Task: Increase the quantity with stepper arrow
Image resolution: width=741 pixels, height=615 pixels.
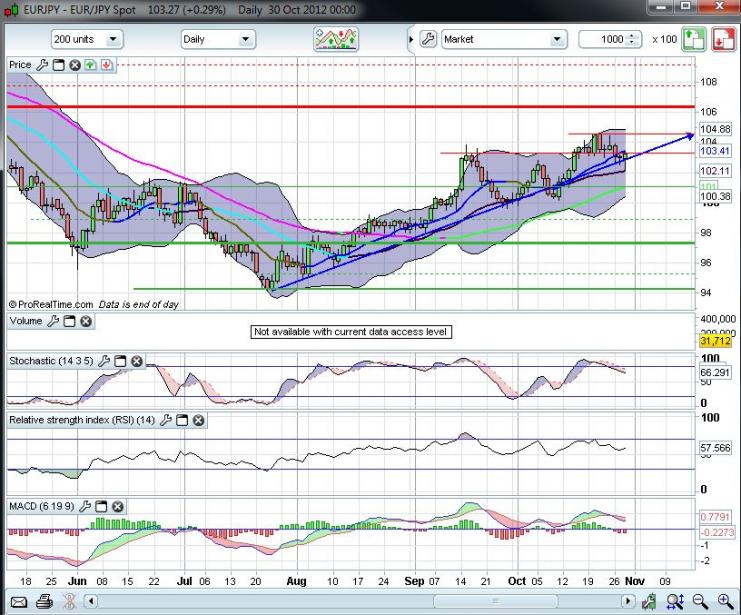Action: click(x=632, y=35)
